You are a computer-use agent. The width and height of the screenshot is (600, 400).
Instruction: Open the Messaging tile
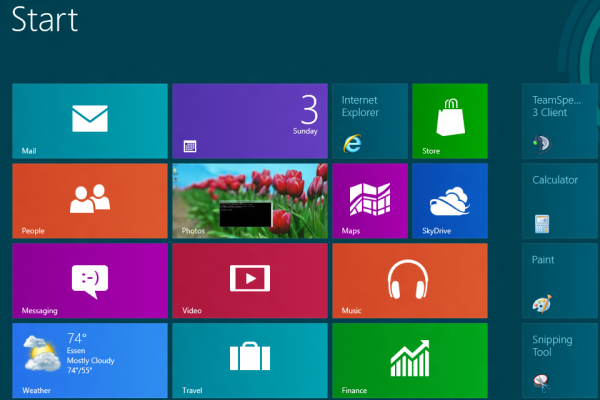coord(89,280)
